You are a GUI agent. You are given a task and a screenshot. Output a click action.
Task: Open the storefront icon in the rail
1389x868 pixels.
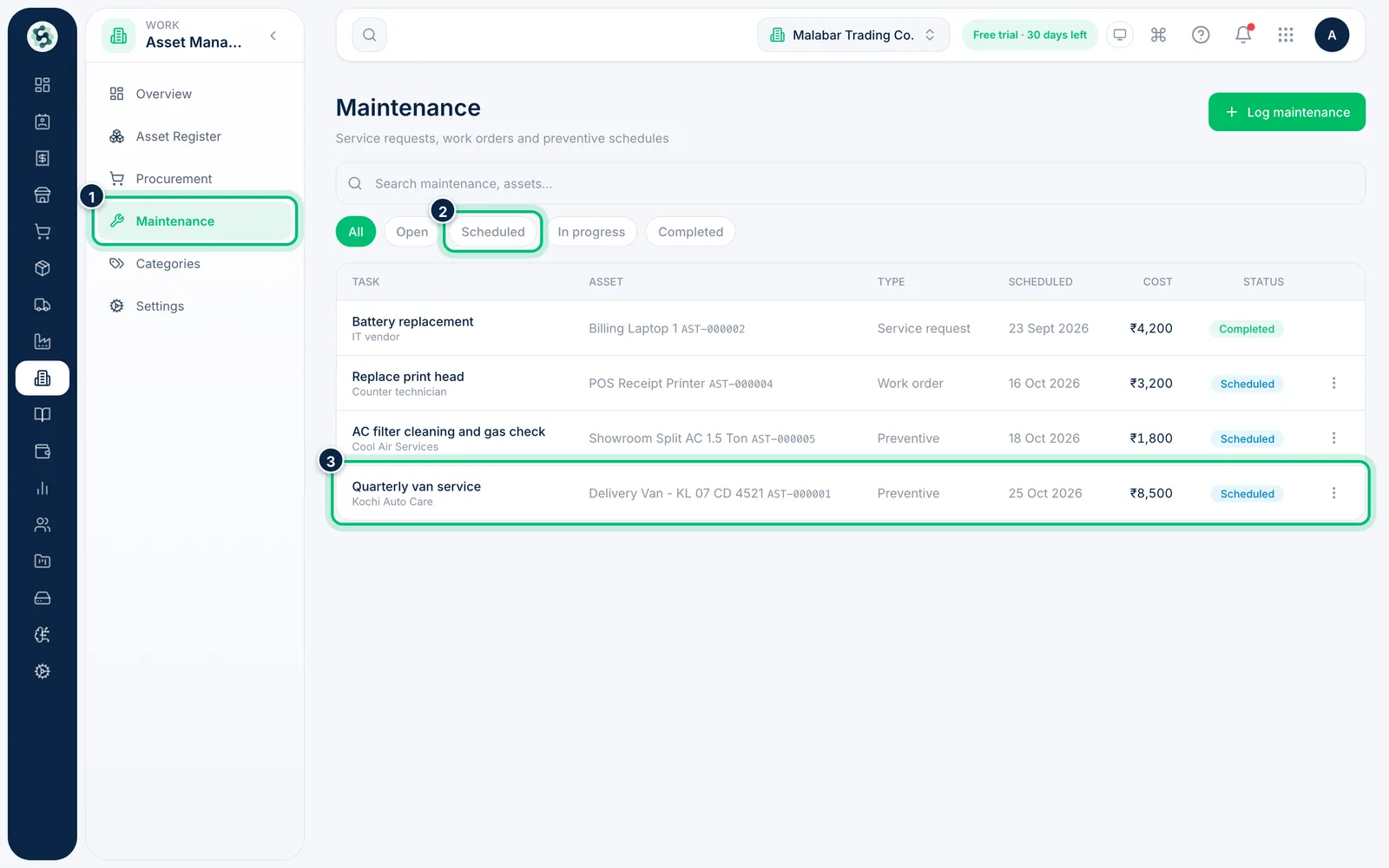click(x=42, y=195)
